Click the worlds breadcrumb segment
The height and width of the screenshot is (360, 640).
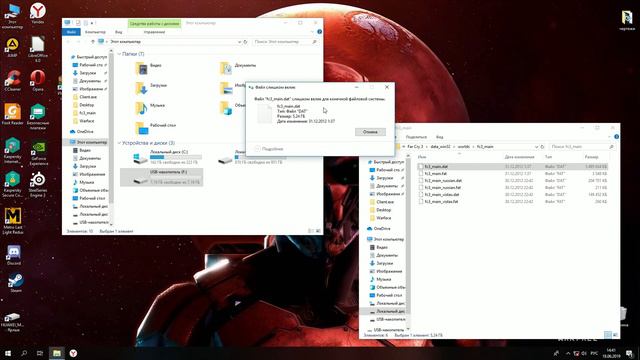click(464, 147)
